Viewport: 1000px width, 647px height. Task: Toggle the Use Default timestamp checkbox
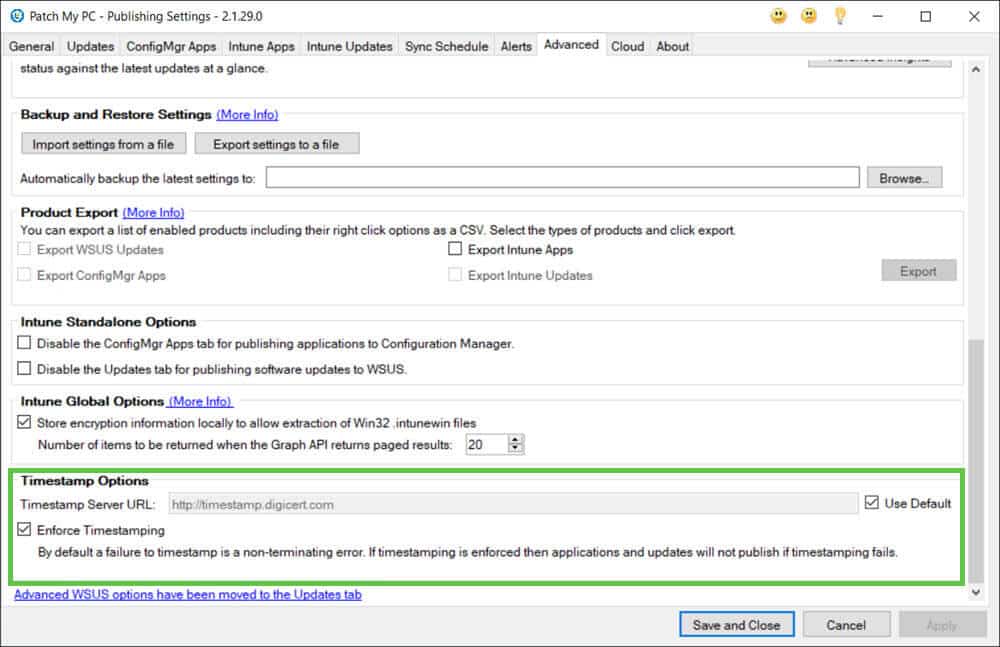click(872, 503)
